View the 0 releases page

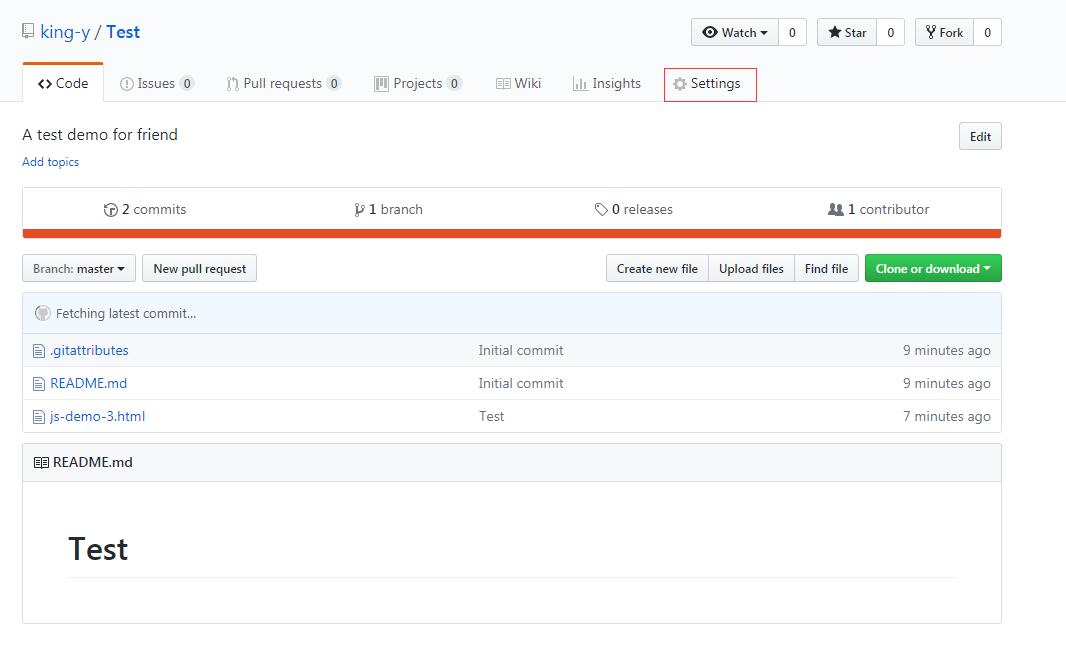634,209
